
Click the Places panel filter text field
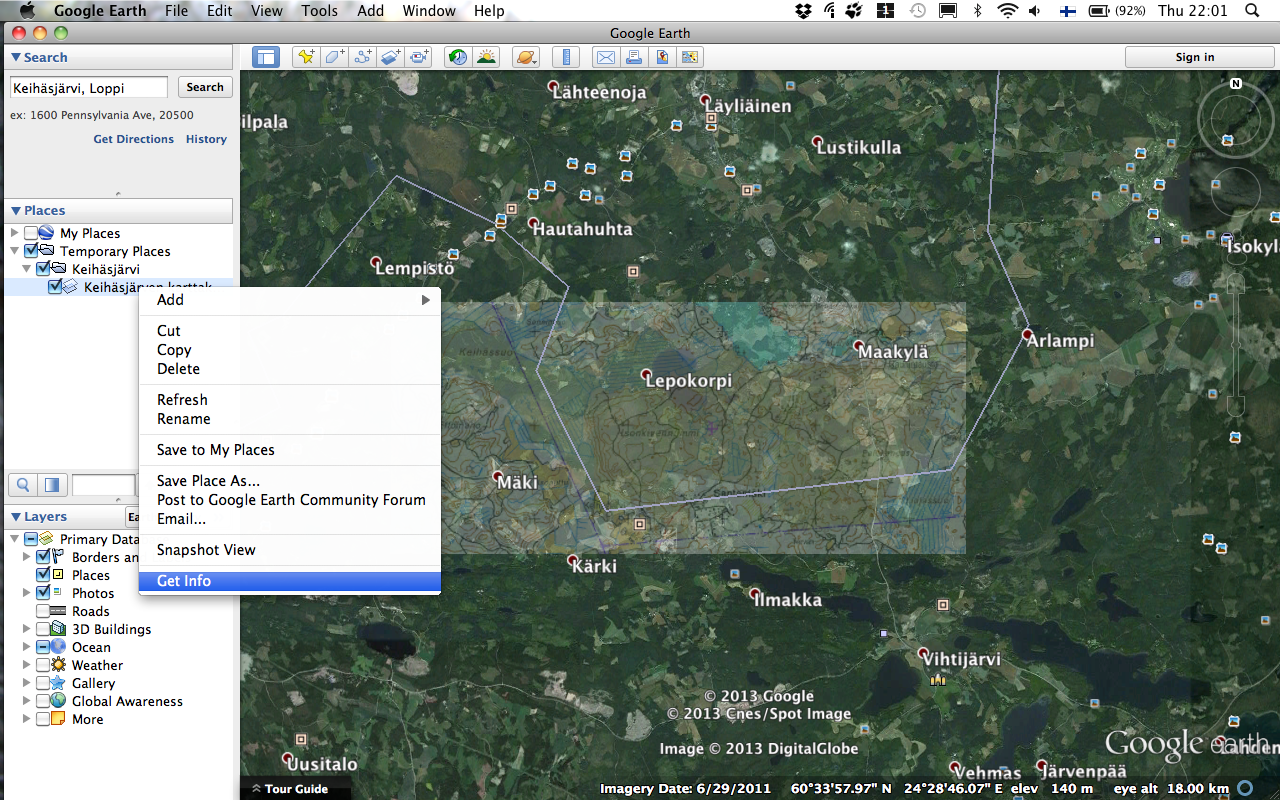[103, 485]
